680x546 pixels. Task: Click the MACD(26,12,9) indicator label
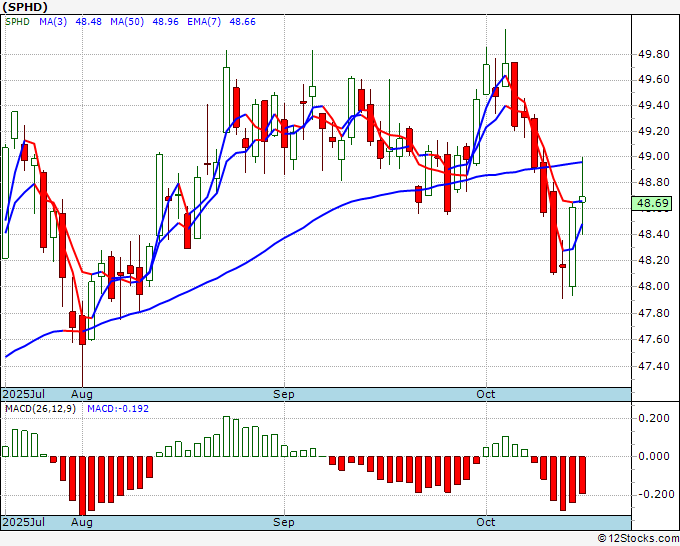40,409
